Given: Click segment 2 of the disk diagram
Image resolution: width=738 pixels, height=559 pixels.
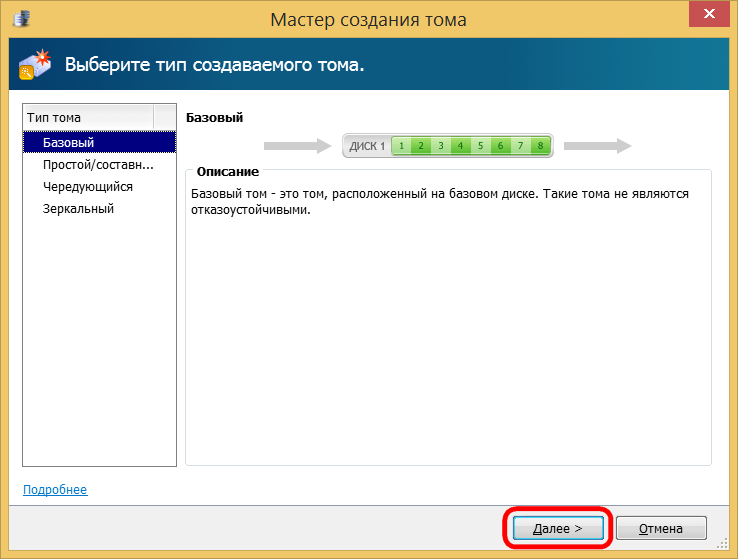Looking at the screenshot, I should pyautogui.click(x=421, y=146).
